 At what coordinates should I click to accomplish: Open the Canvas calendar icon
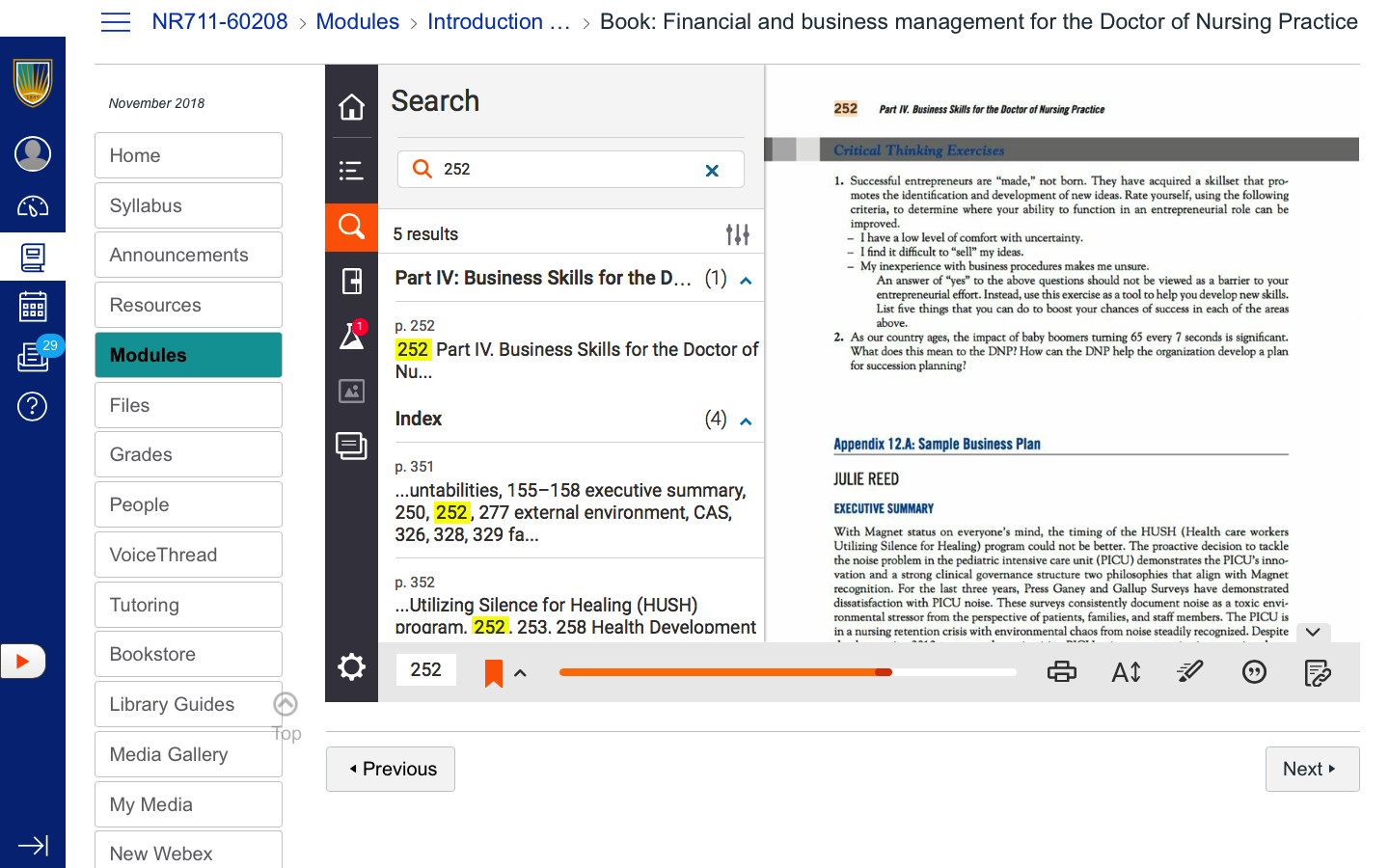[x=33, y=307]
